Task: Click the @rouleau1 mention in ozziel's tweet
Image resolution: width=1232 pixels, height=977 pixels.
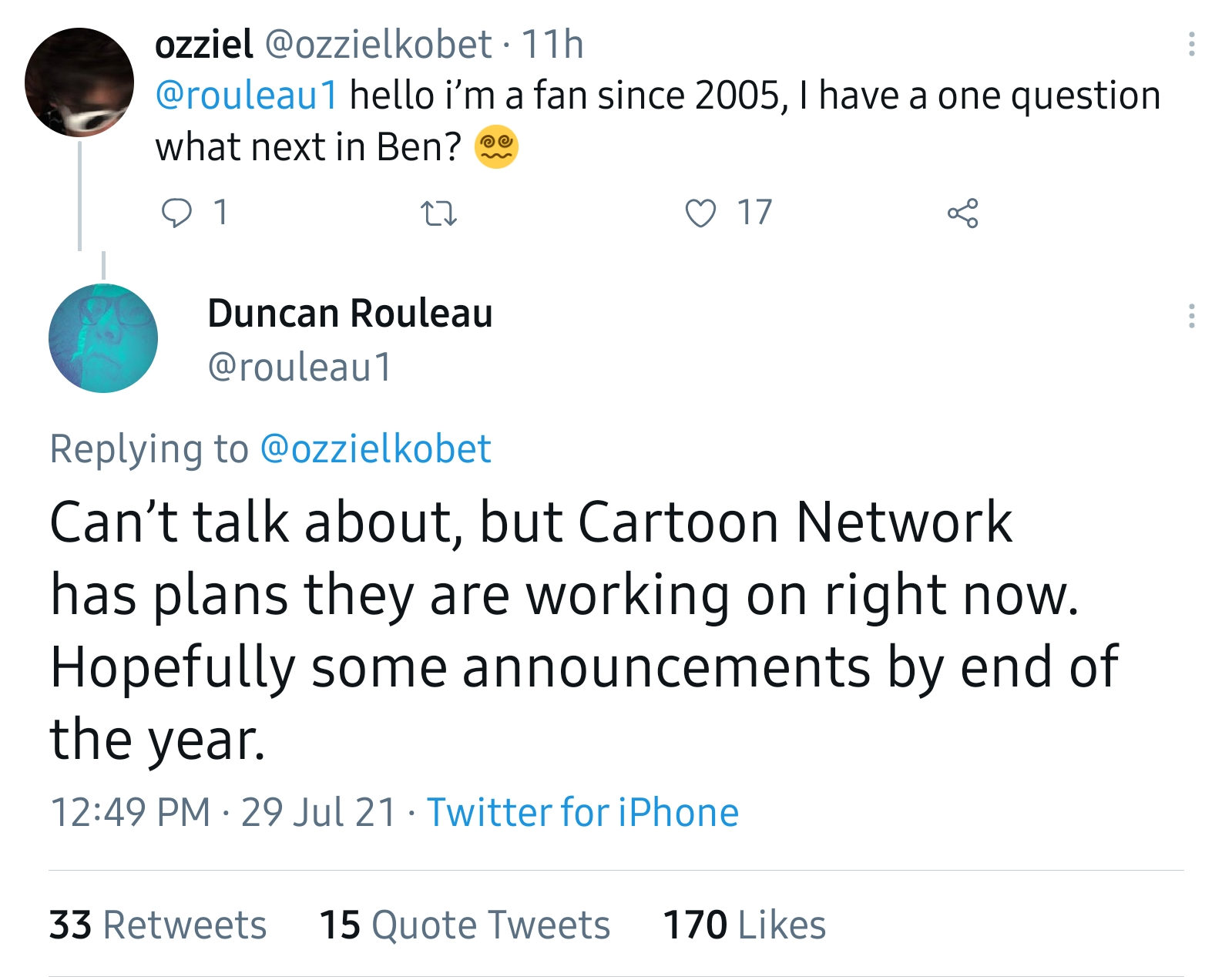Action: tap(247, 96)
